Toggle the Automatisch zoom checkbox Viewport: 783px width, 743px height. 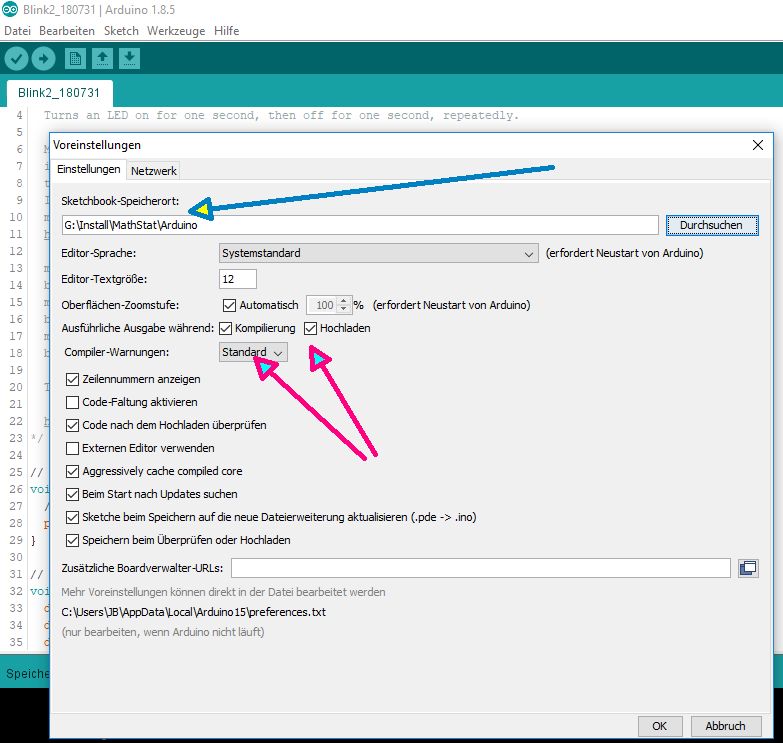tap(229, 305)
